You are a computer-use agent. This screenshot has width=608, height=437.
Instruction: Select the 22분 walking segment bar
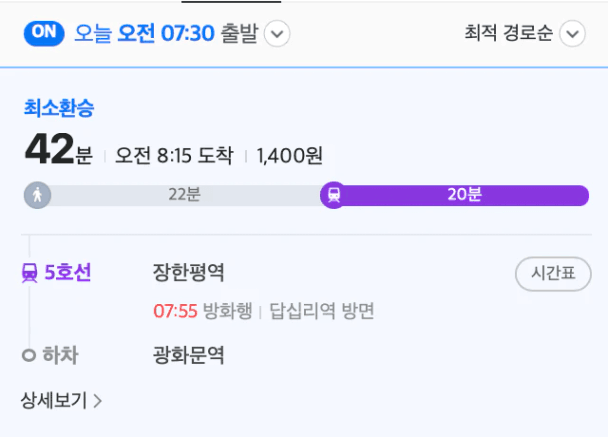click(184, 196)
